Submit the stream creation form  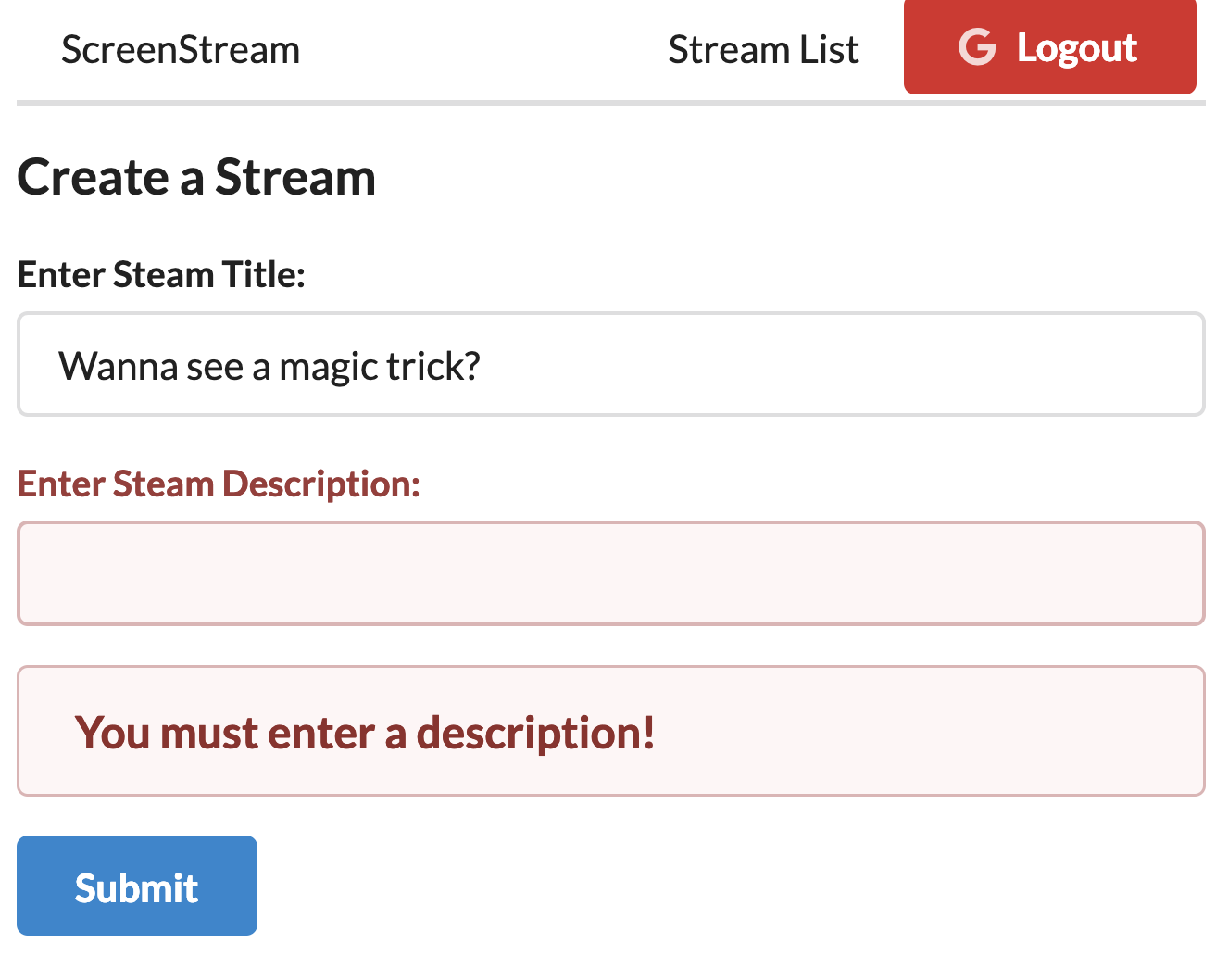136,885
